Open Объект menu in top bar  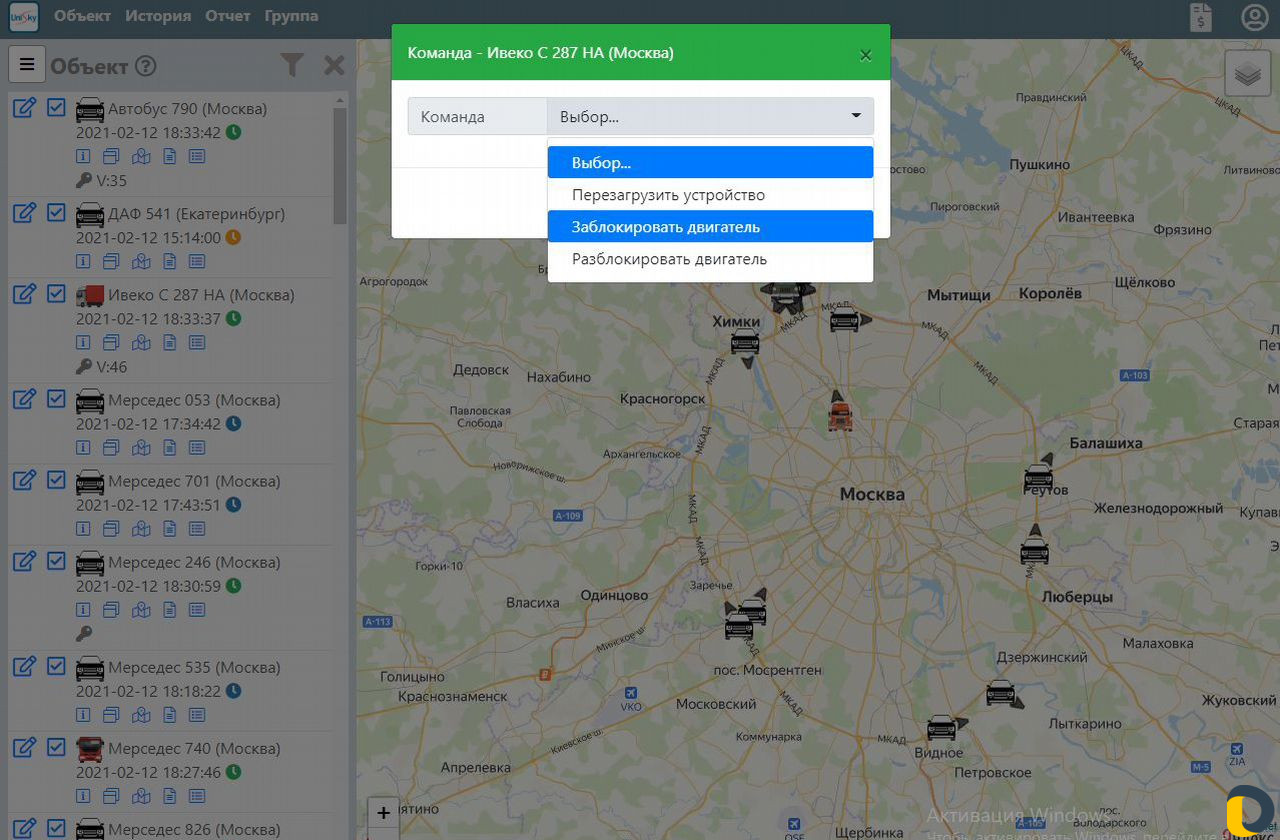coord(83,16)
